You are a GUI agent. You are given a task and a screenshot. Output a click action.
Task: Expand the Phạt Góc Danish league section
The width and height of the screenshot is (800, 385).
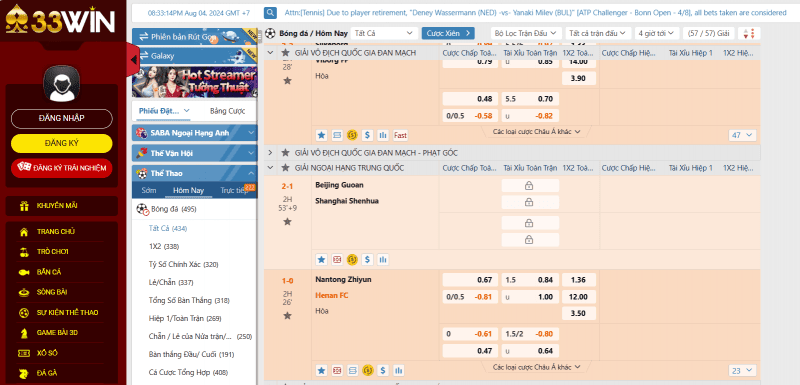coord(270,152)
